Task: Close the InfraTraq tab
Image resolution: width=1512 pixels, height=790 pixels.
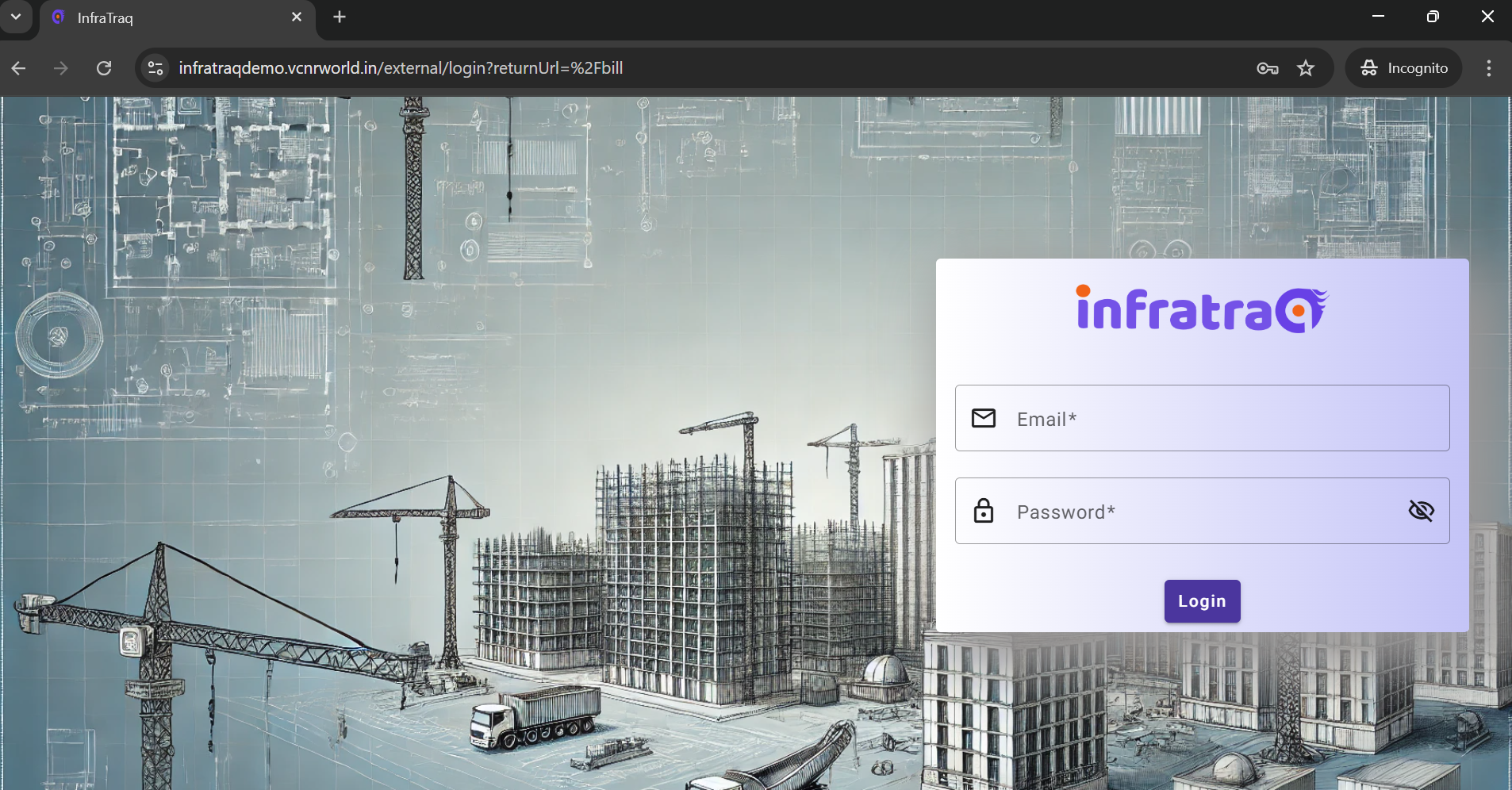Action: click(x=297, y=17)
